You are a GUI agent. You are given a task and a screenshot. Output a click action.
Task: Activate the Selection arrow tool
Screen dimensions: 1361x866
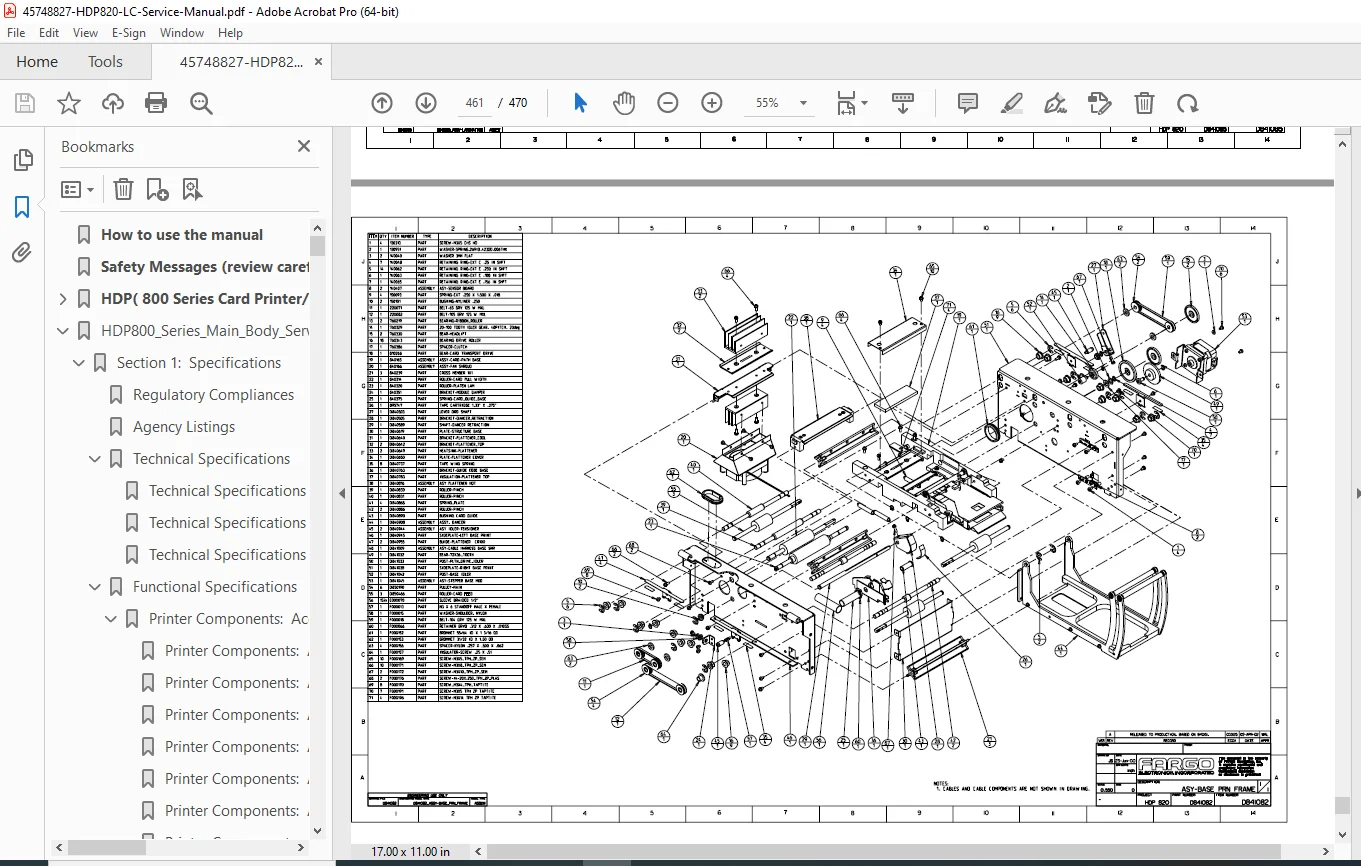coord(580,103)
